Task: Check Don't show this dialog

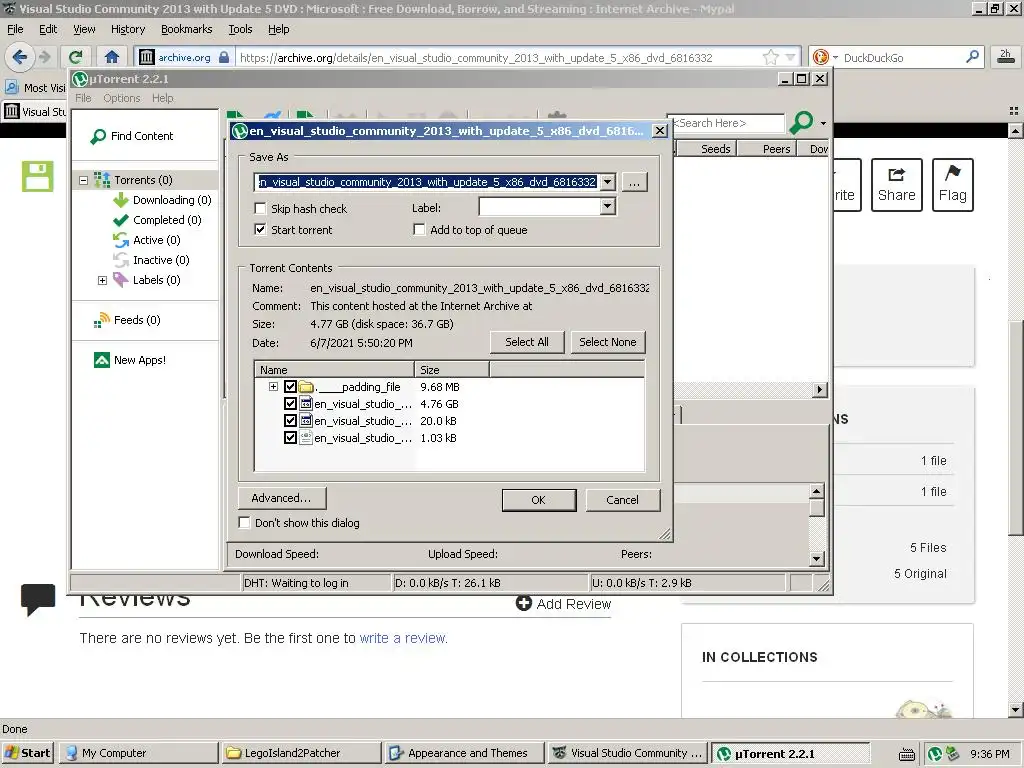Action: click(244, 522)
